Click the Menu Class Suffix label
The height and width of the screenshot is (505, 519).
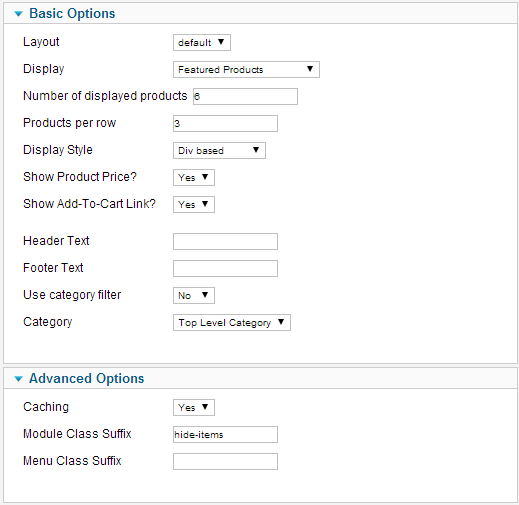point(72,461)
